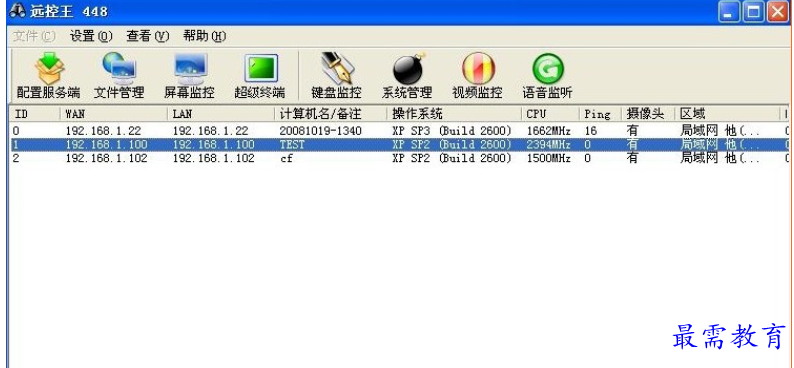Click computer name TEST
This screenshot has height=368, width=794.
point(292,145)
